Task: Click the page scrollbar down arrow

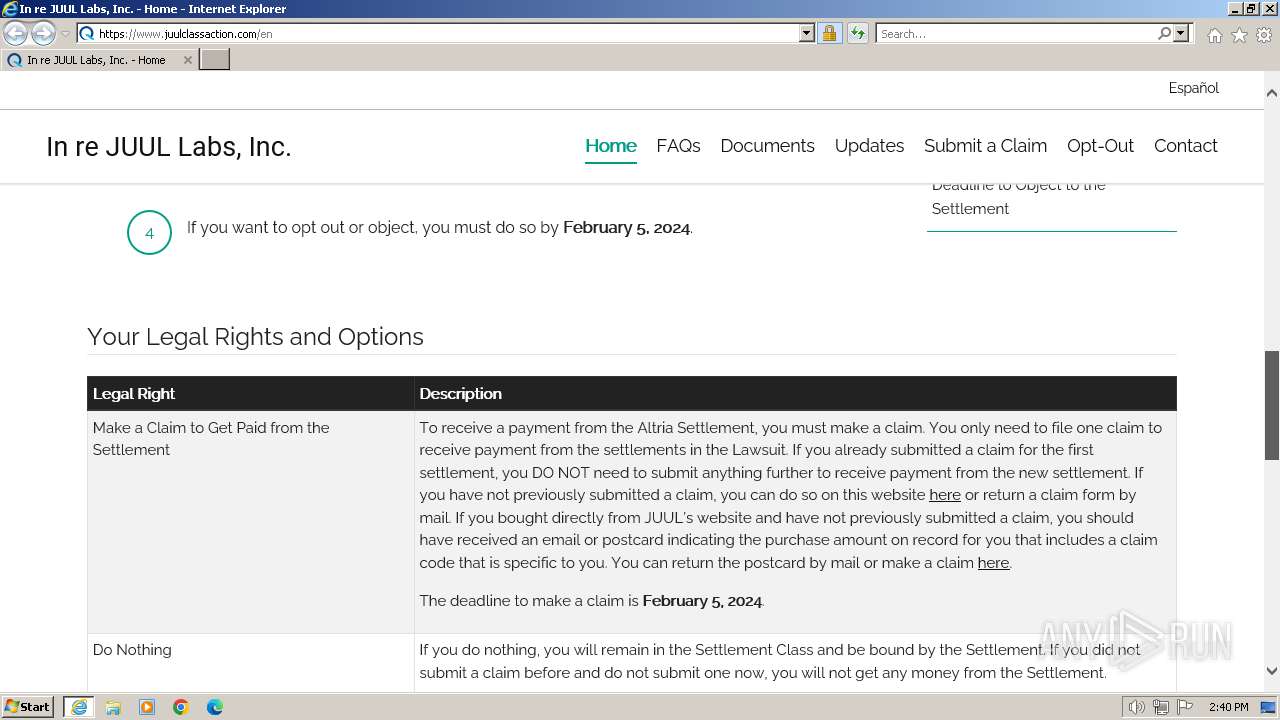Action: point(1272,672)
